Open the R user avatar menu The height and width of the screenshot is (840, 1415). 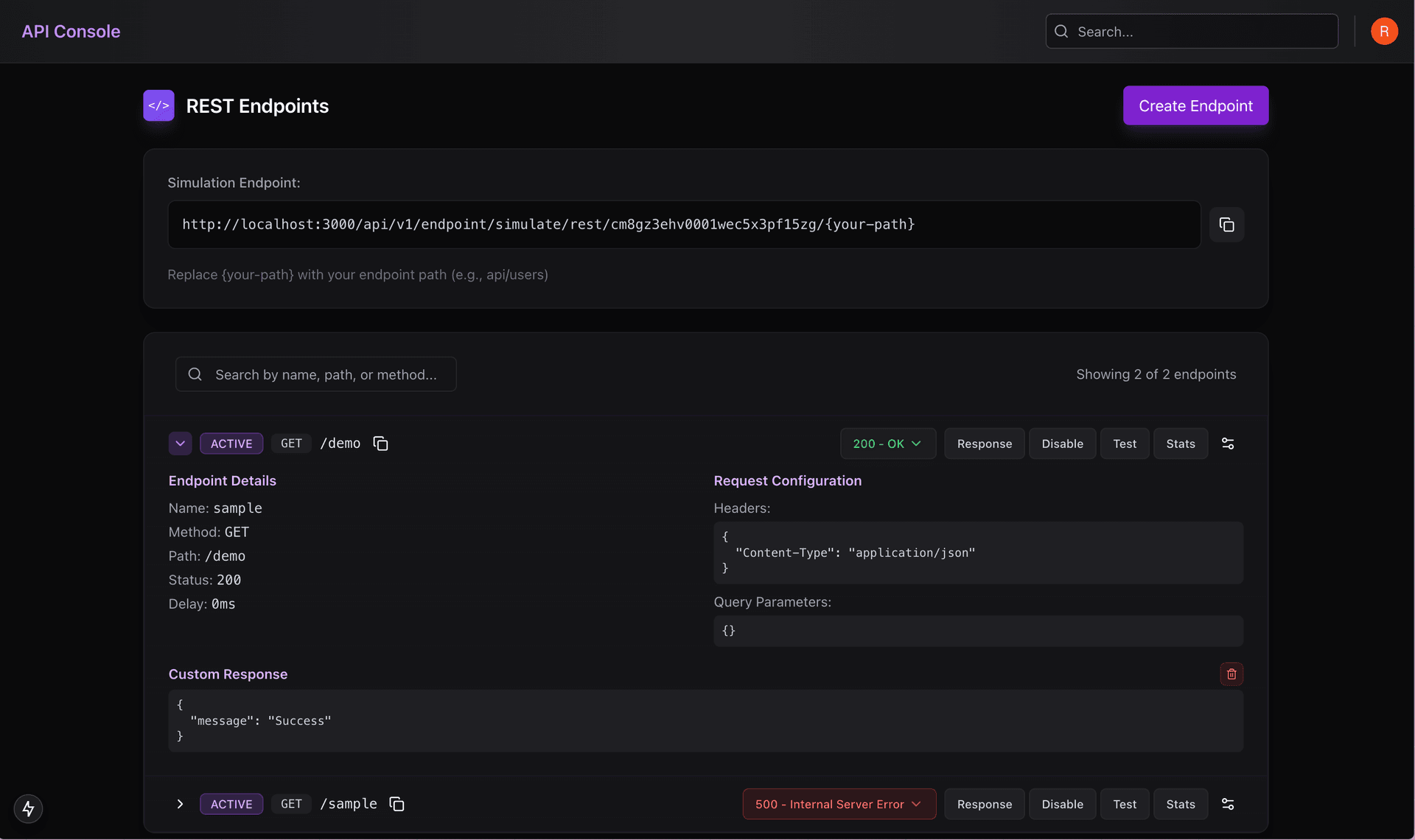pyautogui.click(x=1384, y=31)
